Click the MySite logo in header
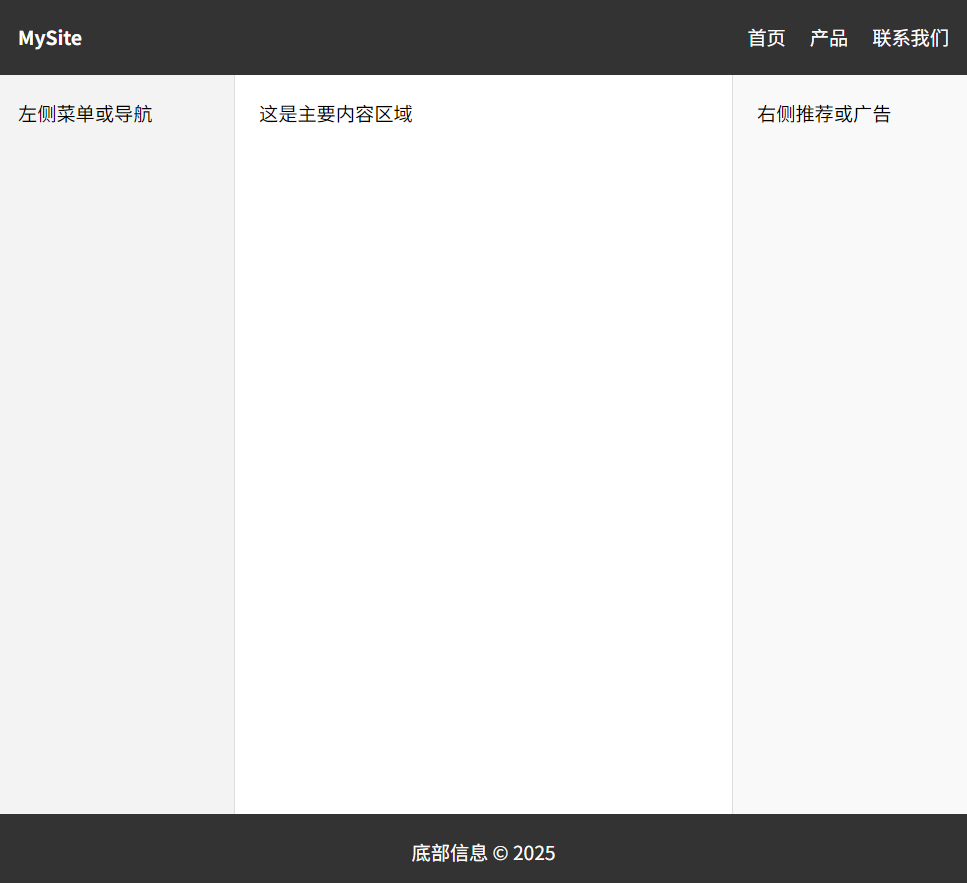This screenshot has width=967, height=883. pos(50,38)
